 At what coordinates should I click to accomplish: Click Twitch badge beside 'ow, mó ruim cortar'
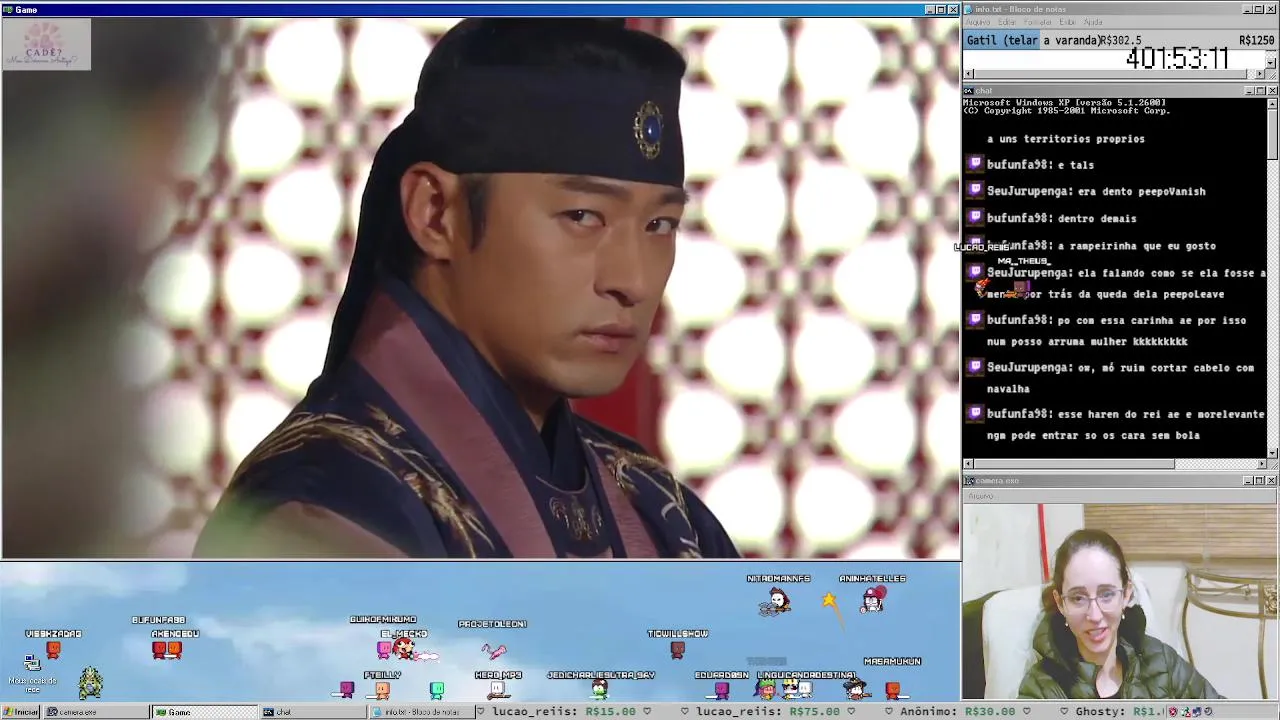[975, 366]
